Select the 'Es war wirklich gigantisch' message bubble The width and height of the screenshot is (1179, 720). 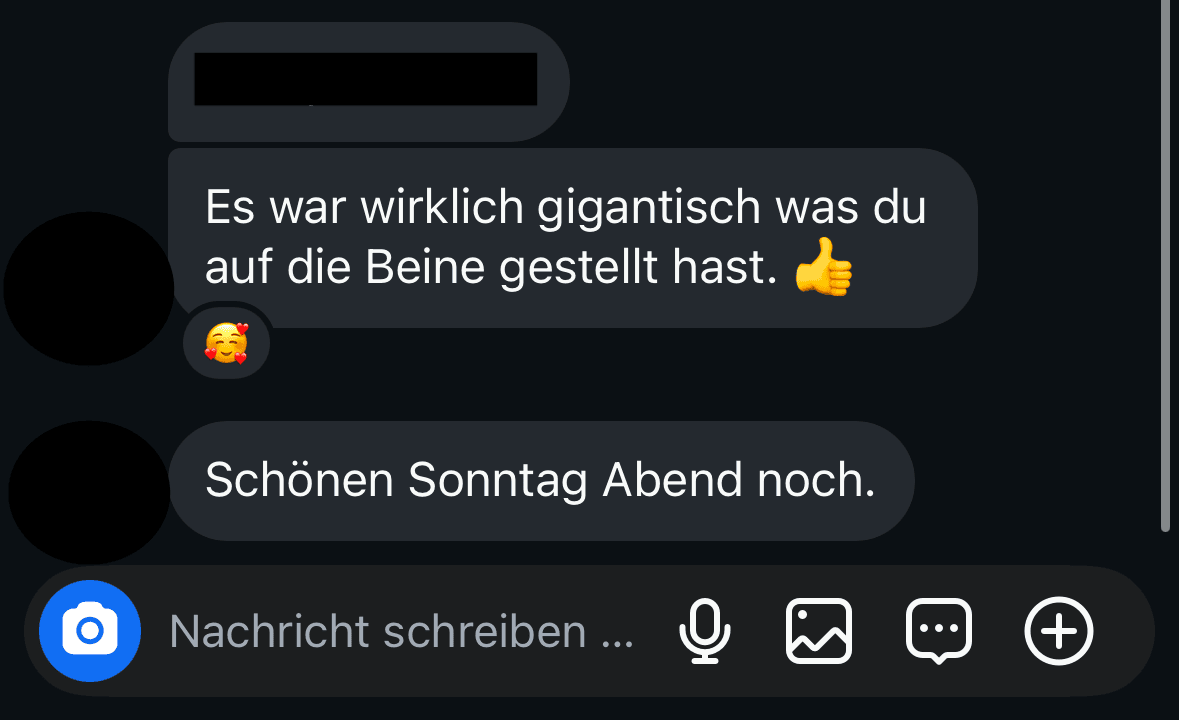click(x=572, y=237)
